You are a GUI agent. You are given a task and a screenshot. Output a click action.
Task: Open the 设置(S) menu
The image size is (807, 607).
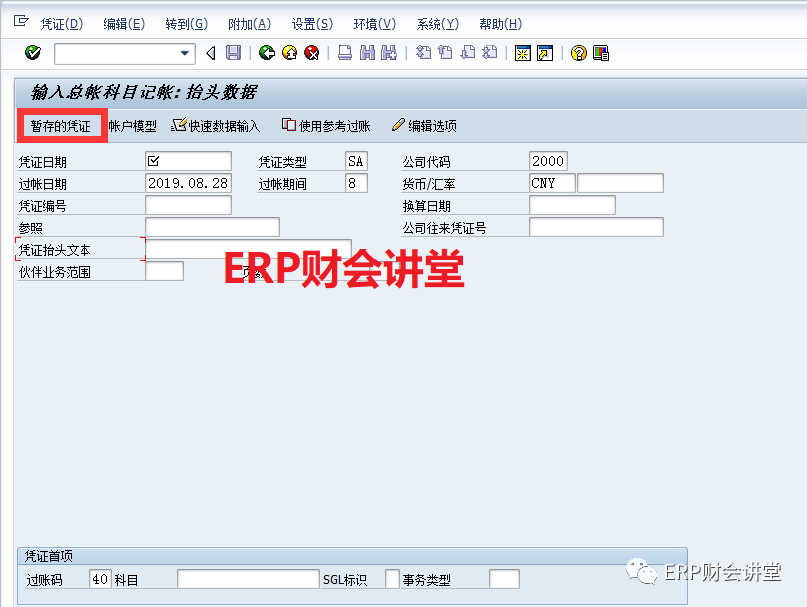pos(312,24)
